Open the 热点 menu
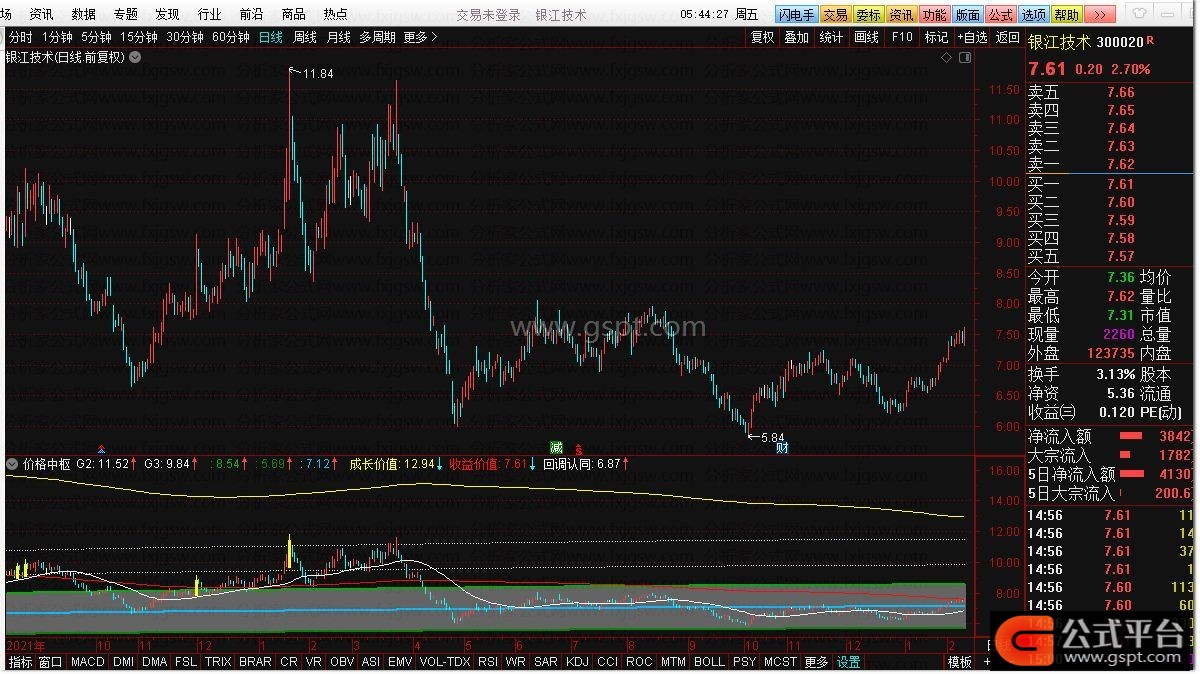The width and height of the screenshot is (1200, 674). coord(336,15)
